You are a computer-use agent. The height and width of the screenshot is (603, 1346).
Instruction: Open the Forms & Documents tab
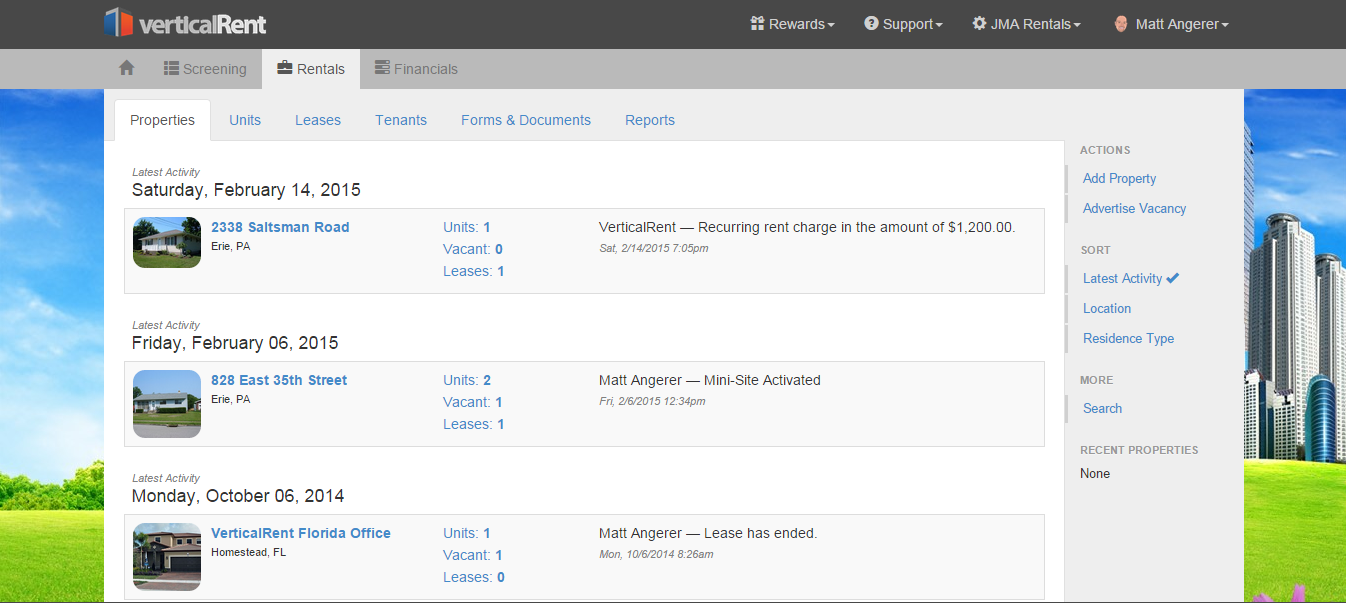click(x=526, y=120)
